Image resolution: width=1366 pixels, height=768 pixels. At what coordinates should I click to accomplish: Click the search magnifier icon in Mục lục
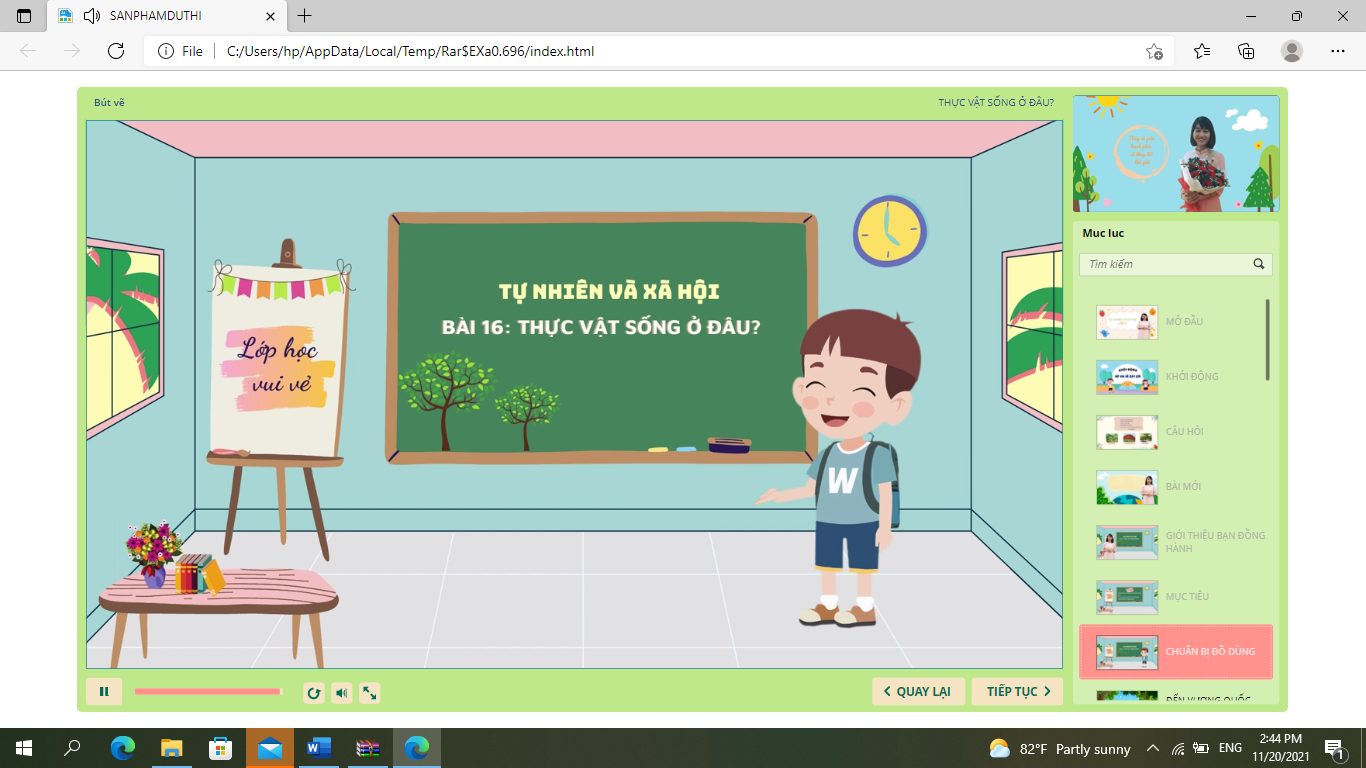tap(1259, 264)
